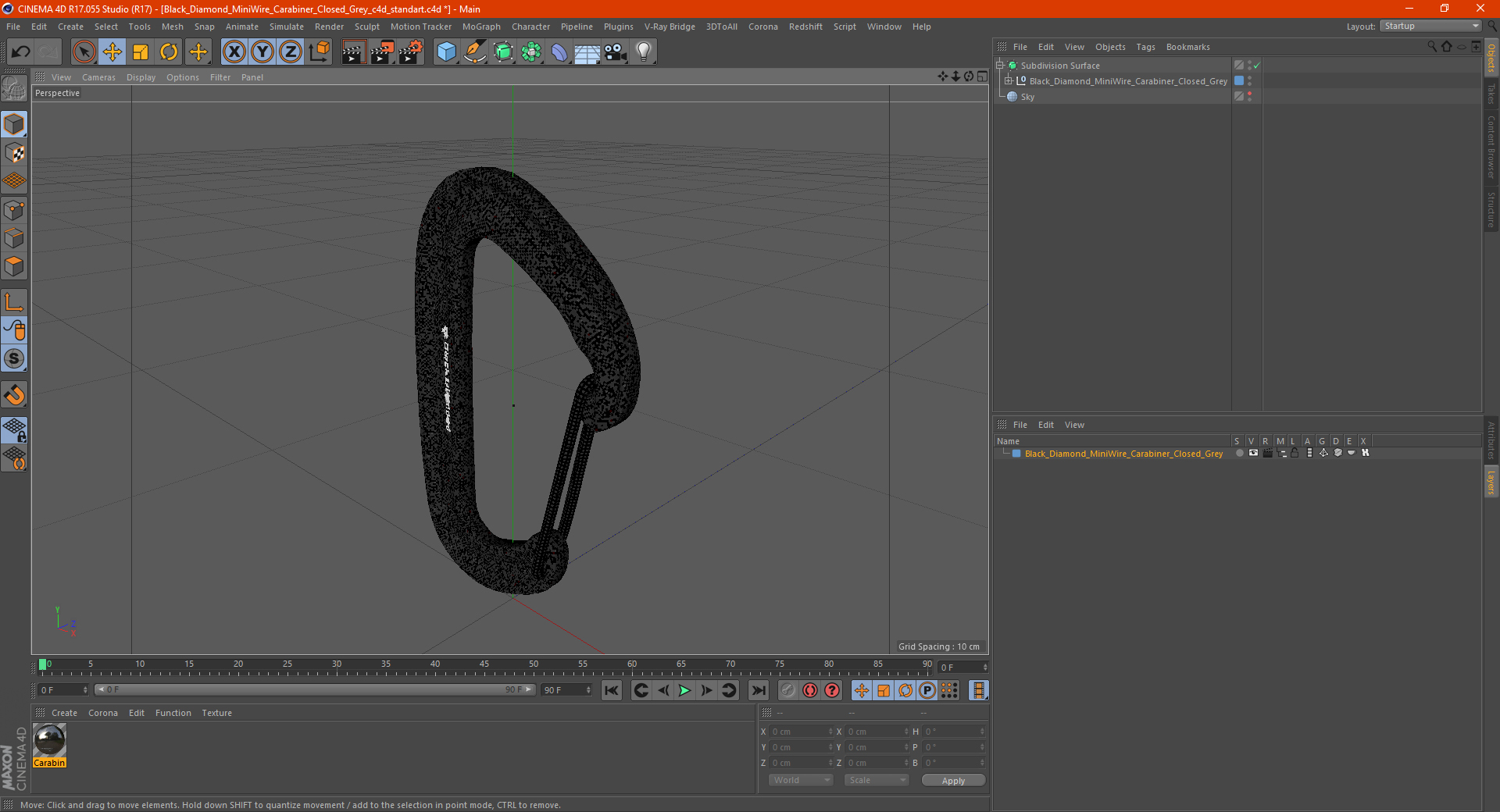This screenshot has width=1500, height=812.
Task: Select the Move tool in the toolbar
Action: point(112,52)
